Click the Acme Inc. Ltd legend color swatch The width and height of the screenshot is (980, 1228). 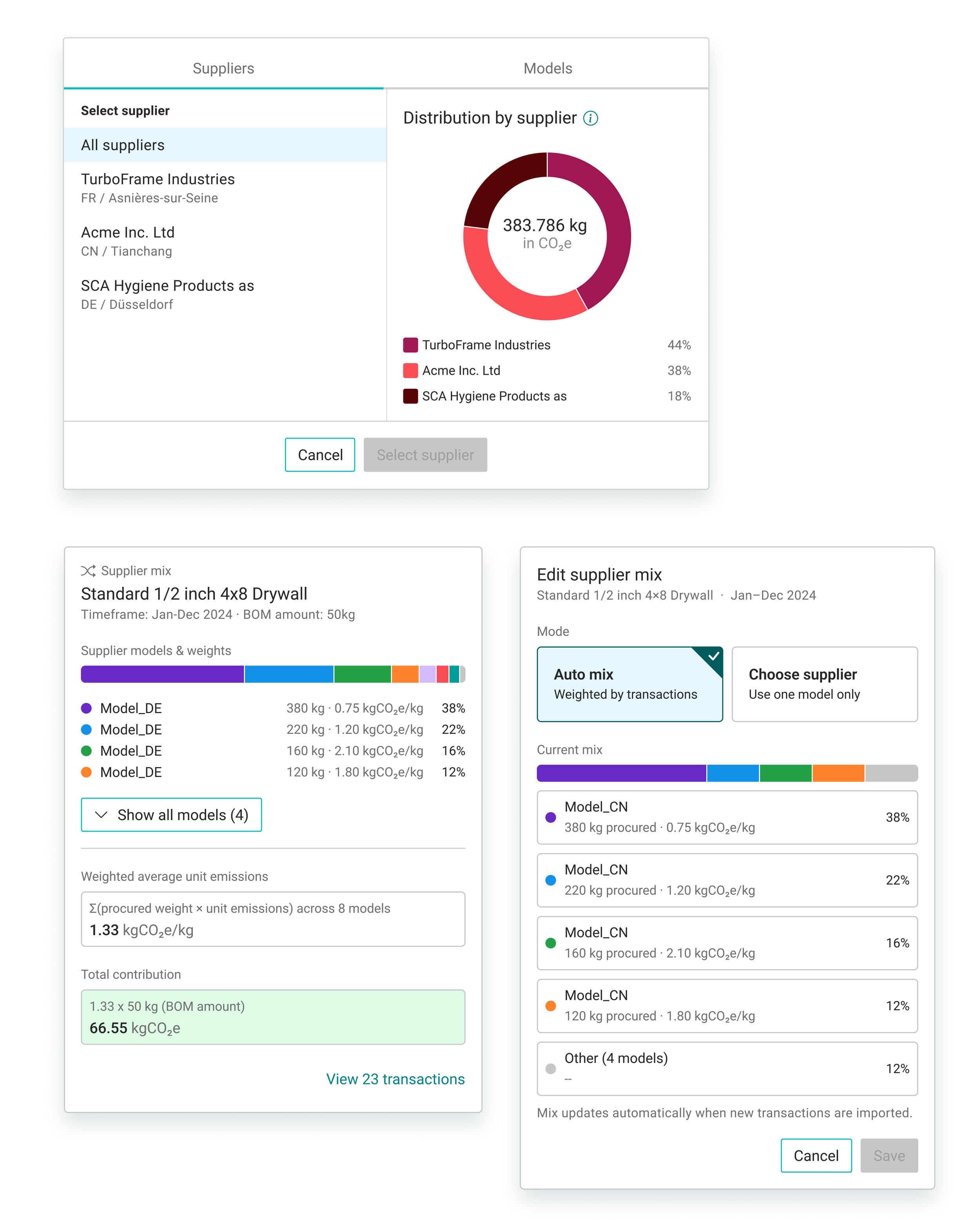[410, 370]
